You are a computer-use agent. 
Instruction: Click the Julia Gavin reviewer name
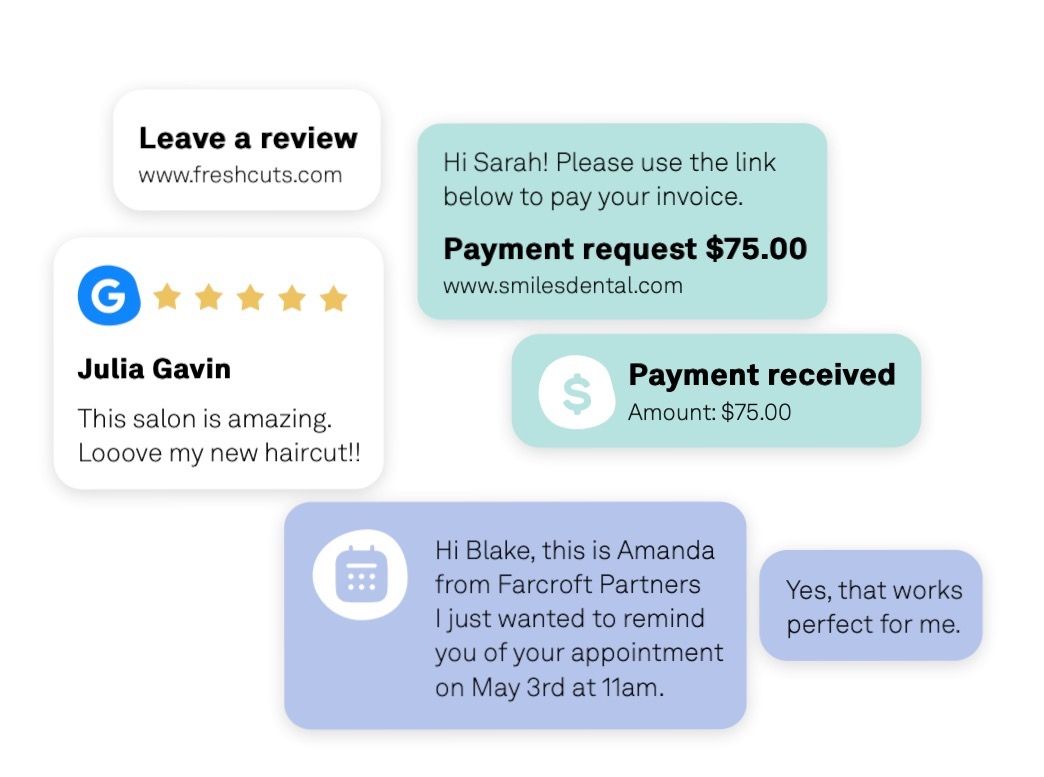pos(154,369)
